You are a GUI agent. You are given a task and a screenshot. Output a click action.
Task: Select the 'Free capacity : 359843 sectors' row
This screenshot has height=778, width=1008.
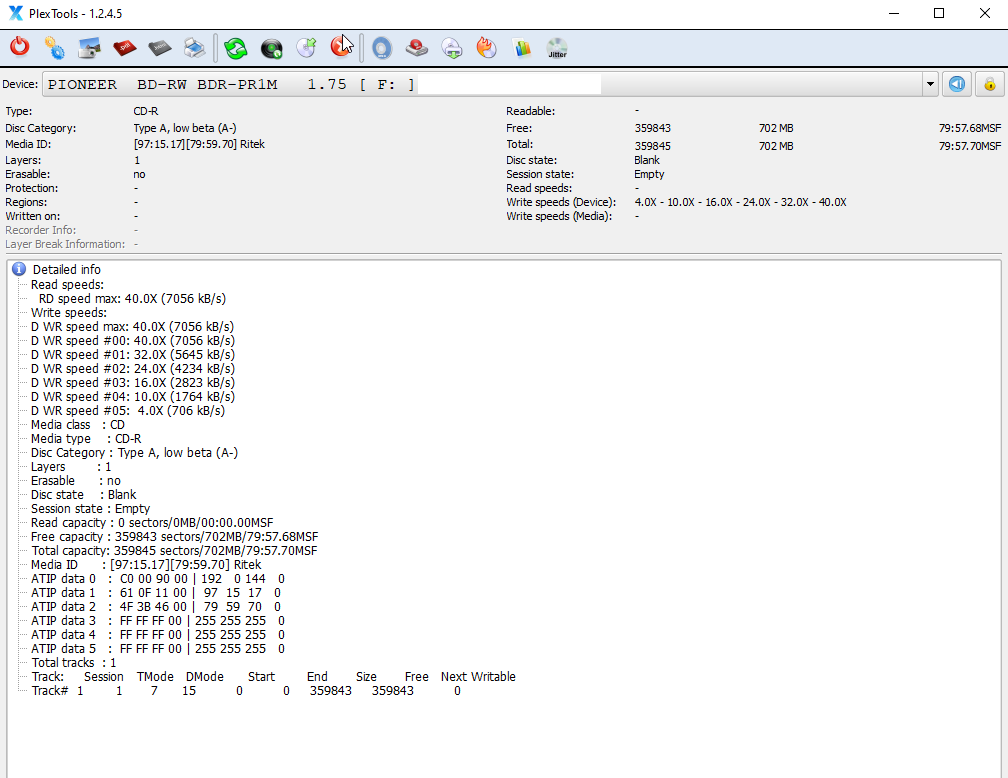[174, 537]
